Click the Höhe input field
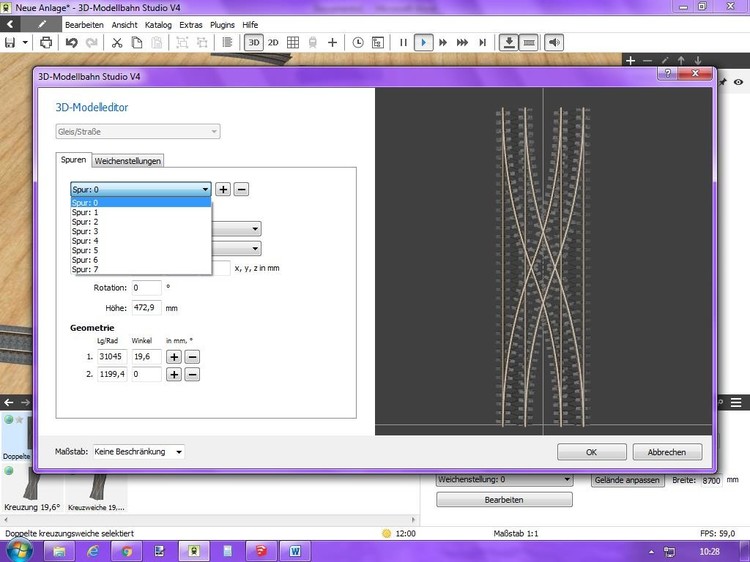The height and width of the screenshot is (562, 750). [146, 308]
